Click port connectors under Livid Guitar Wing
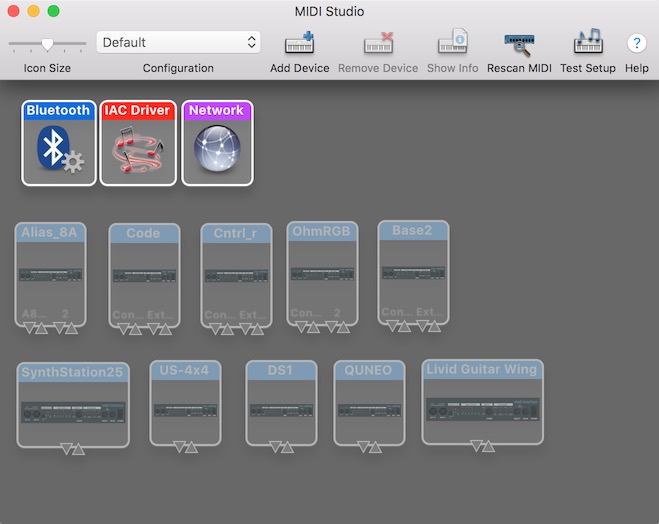659x524 pixels. (482, 445)
